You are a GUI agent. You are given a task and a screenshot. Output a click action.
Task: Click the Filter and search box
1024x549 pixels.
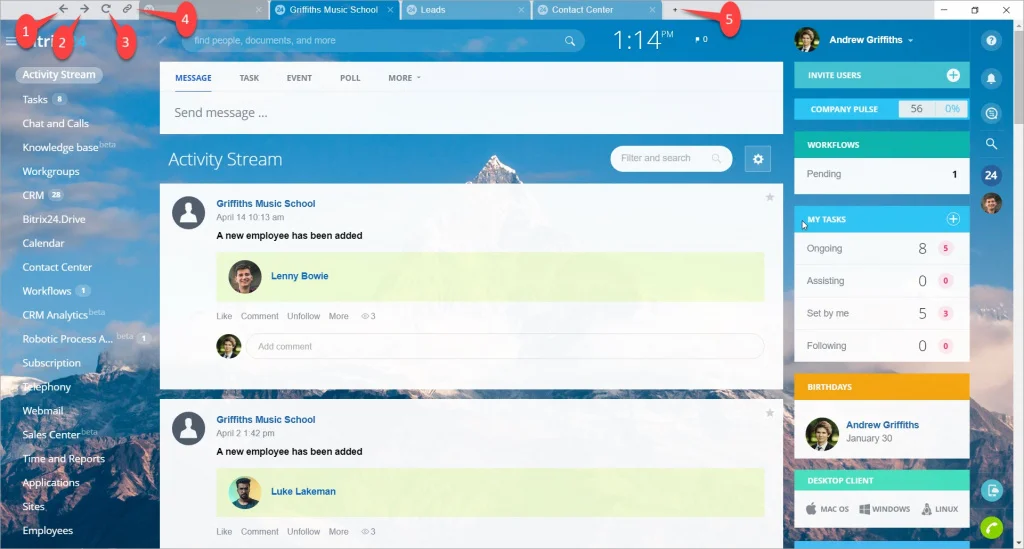(671, 159)
